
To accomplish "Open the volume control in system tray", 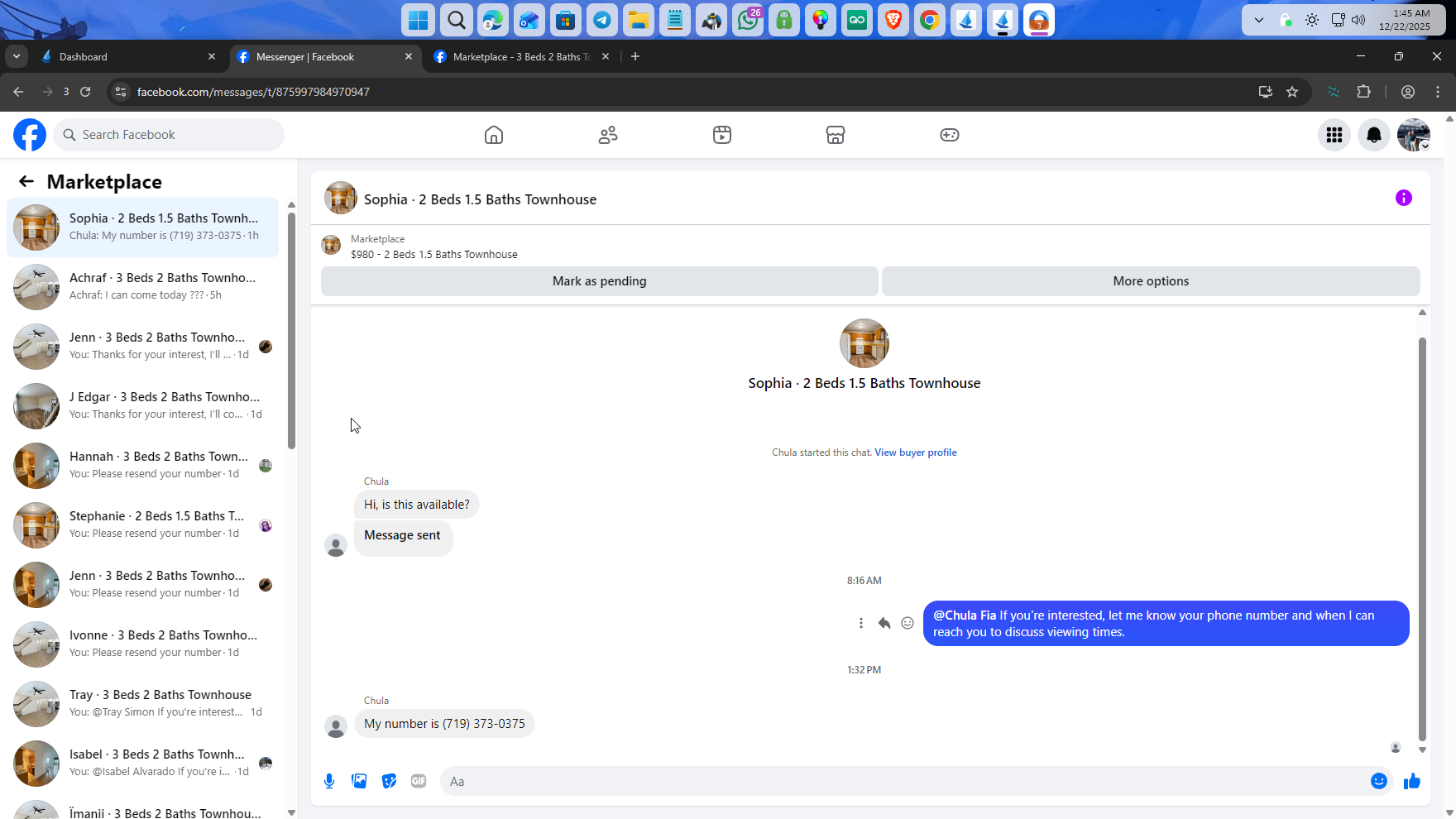I will (1358, 20).
